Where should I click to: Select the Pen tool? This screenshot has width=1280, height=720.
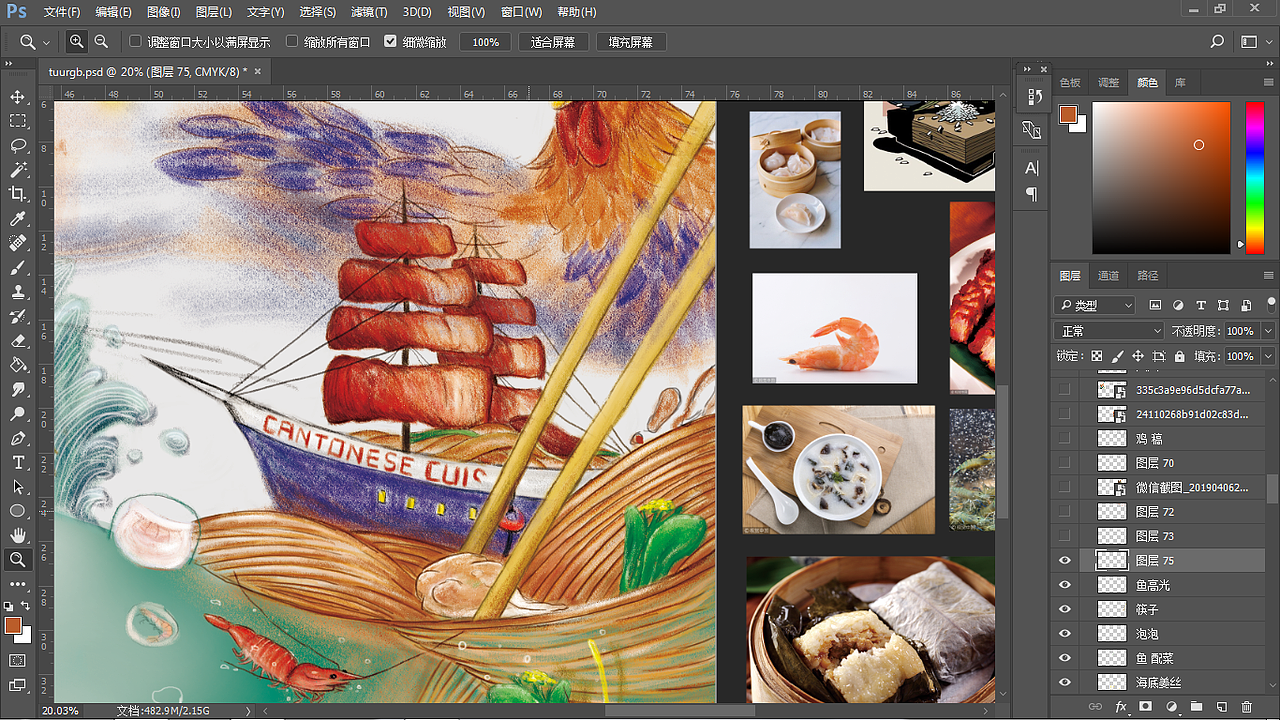coord(17,438)
